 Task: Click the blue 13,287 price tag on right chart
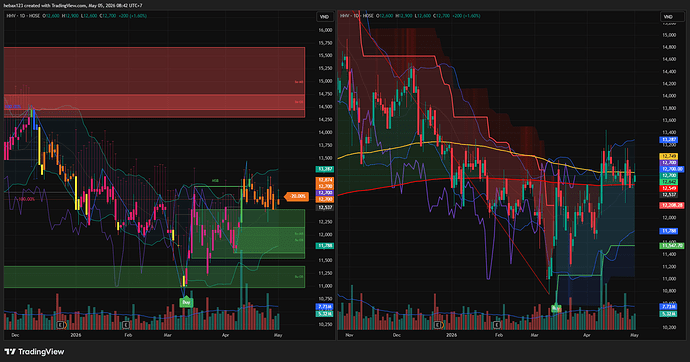coord(668,140)
